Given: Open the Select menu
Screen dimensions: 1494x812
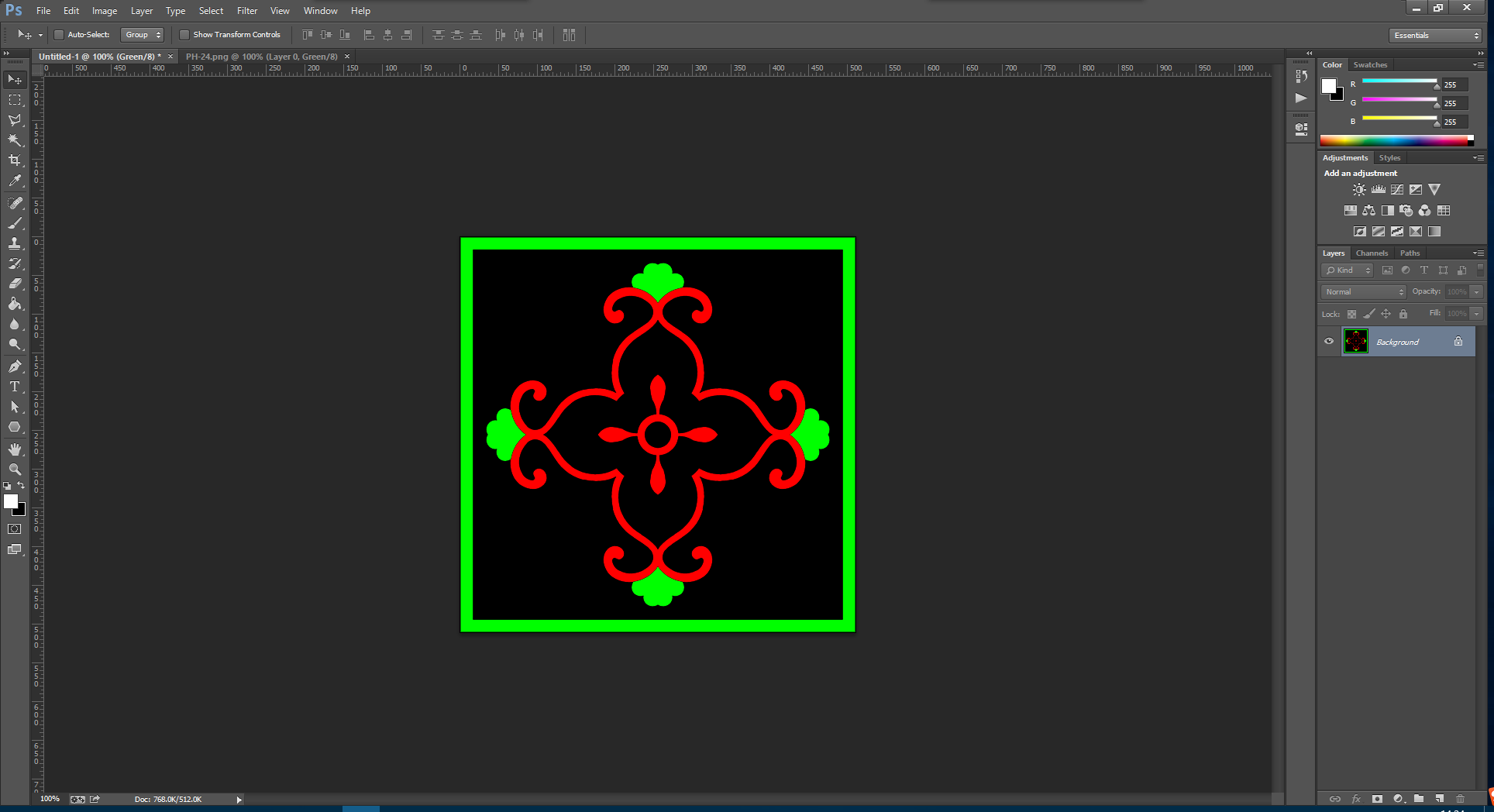Looking at the screenshot, I should point(211,11).
